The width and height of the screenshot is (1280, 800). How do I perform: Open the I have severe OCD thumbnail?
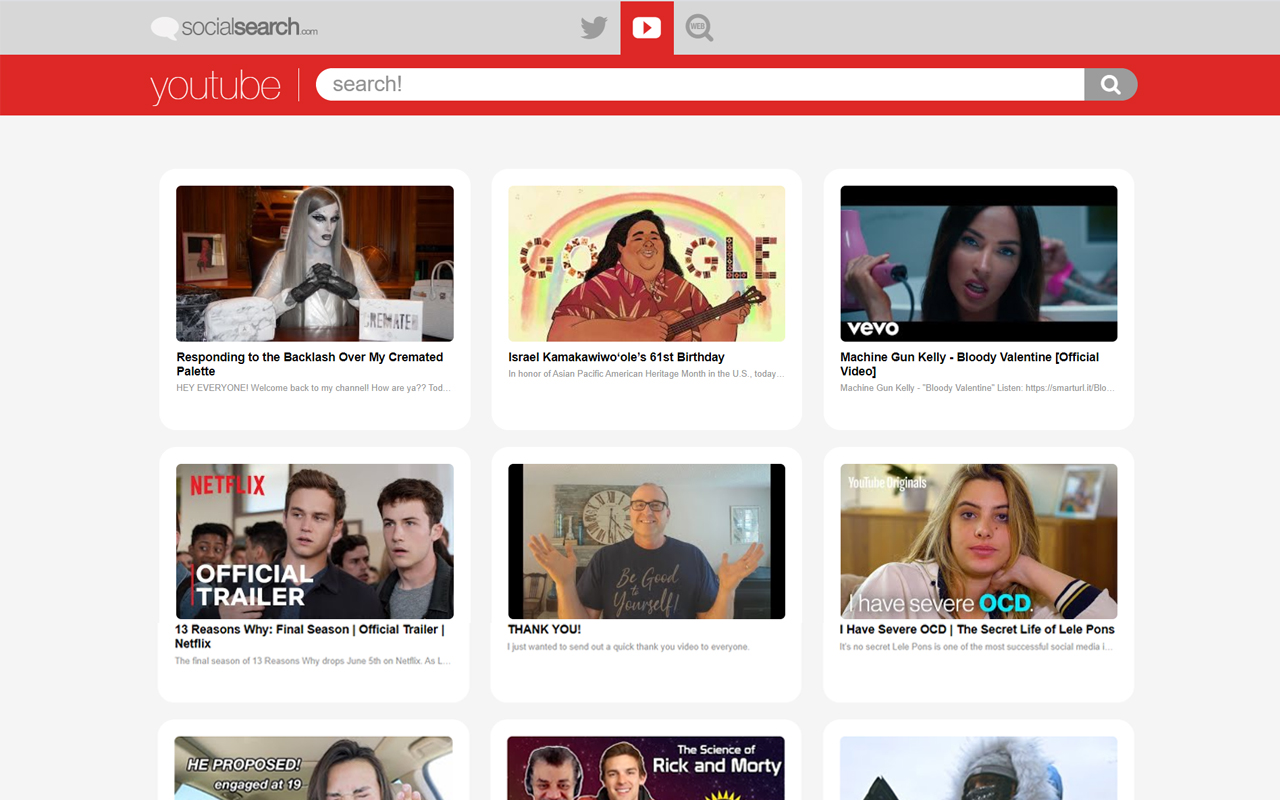coord(979,541)
